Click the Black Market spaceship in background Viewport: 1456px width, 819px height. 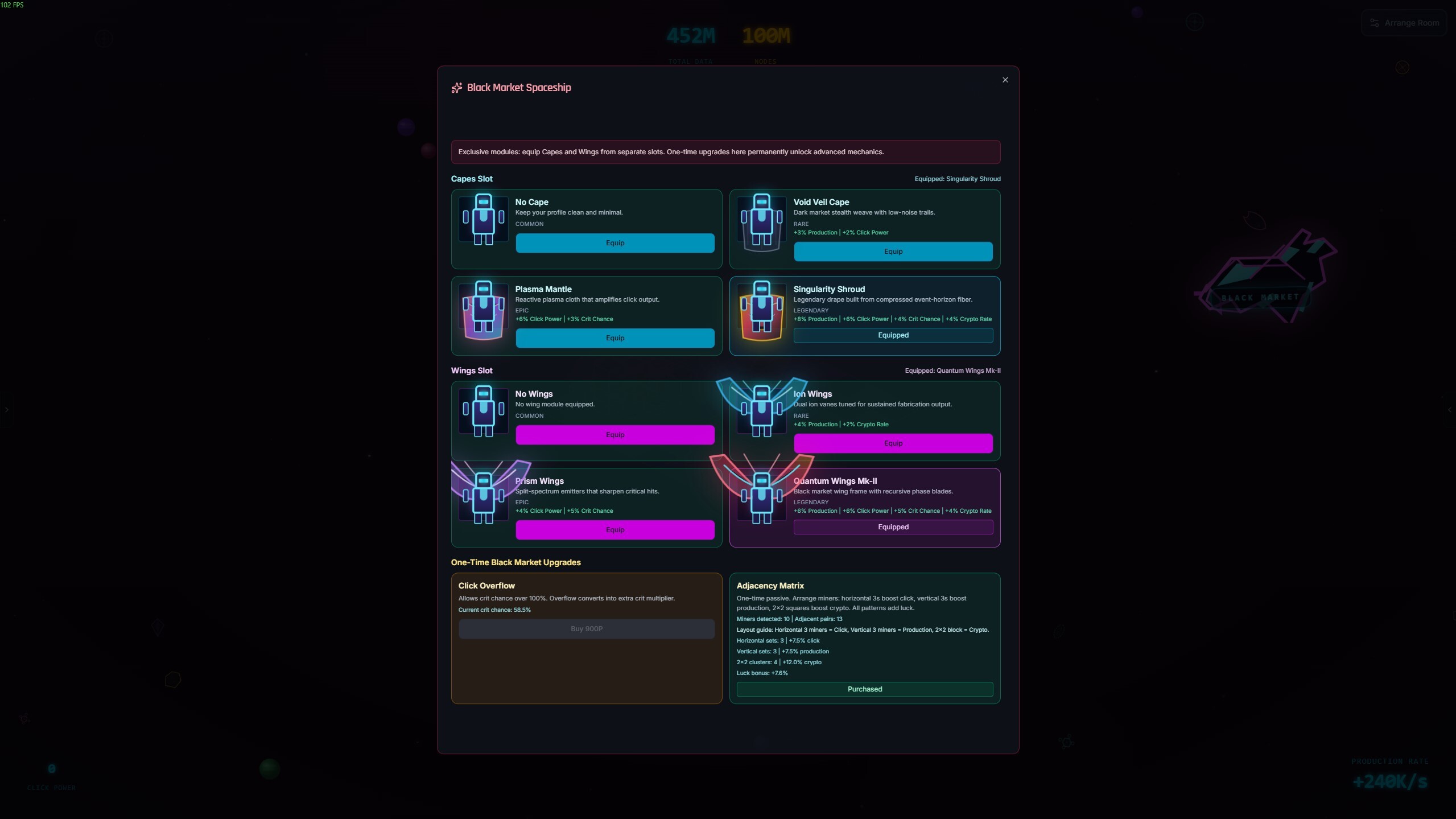tap(1266, 277)
